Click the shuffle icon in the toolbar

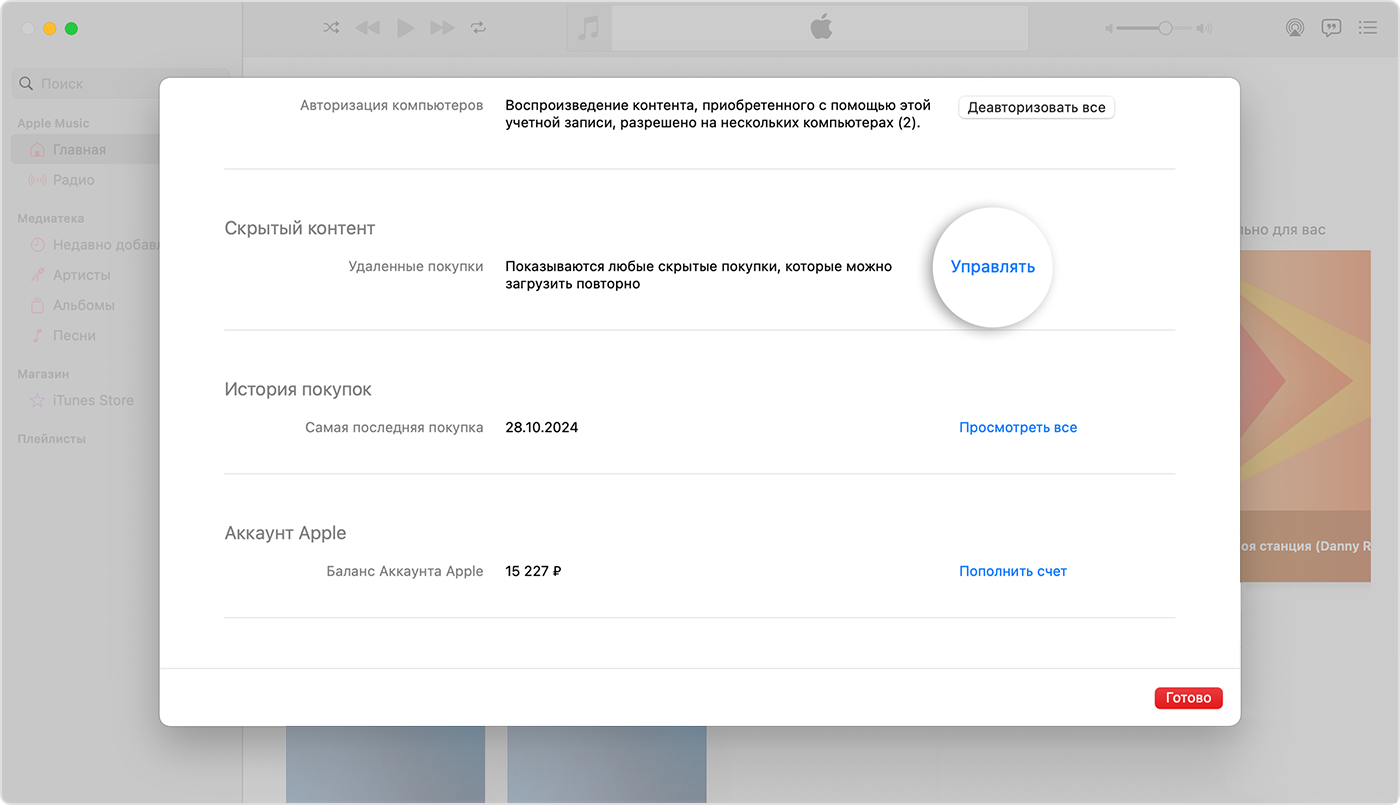[x=331, y=28]
